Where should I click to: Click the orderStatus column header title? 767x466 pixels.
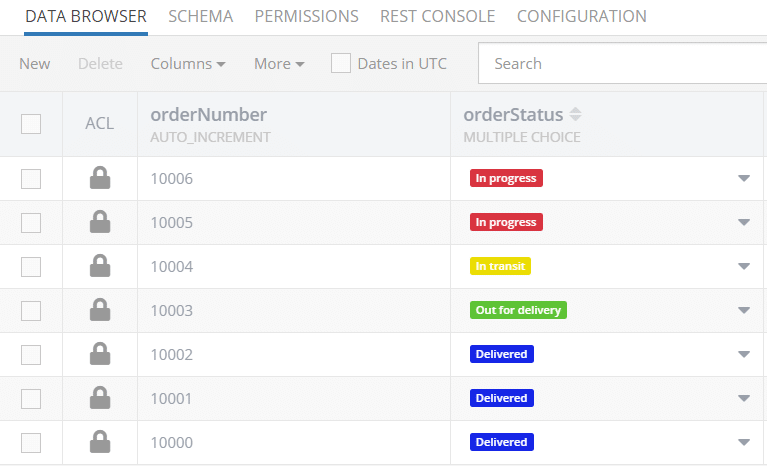click(513, 115)
